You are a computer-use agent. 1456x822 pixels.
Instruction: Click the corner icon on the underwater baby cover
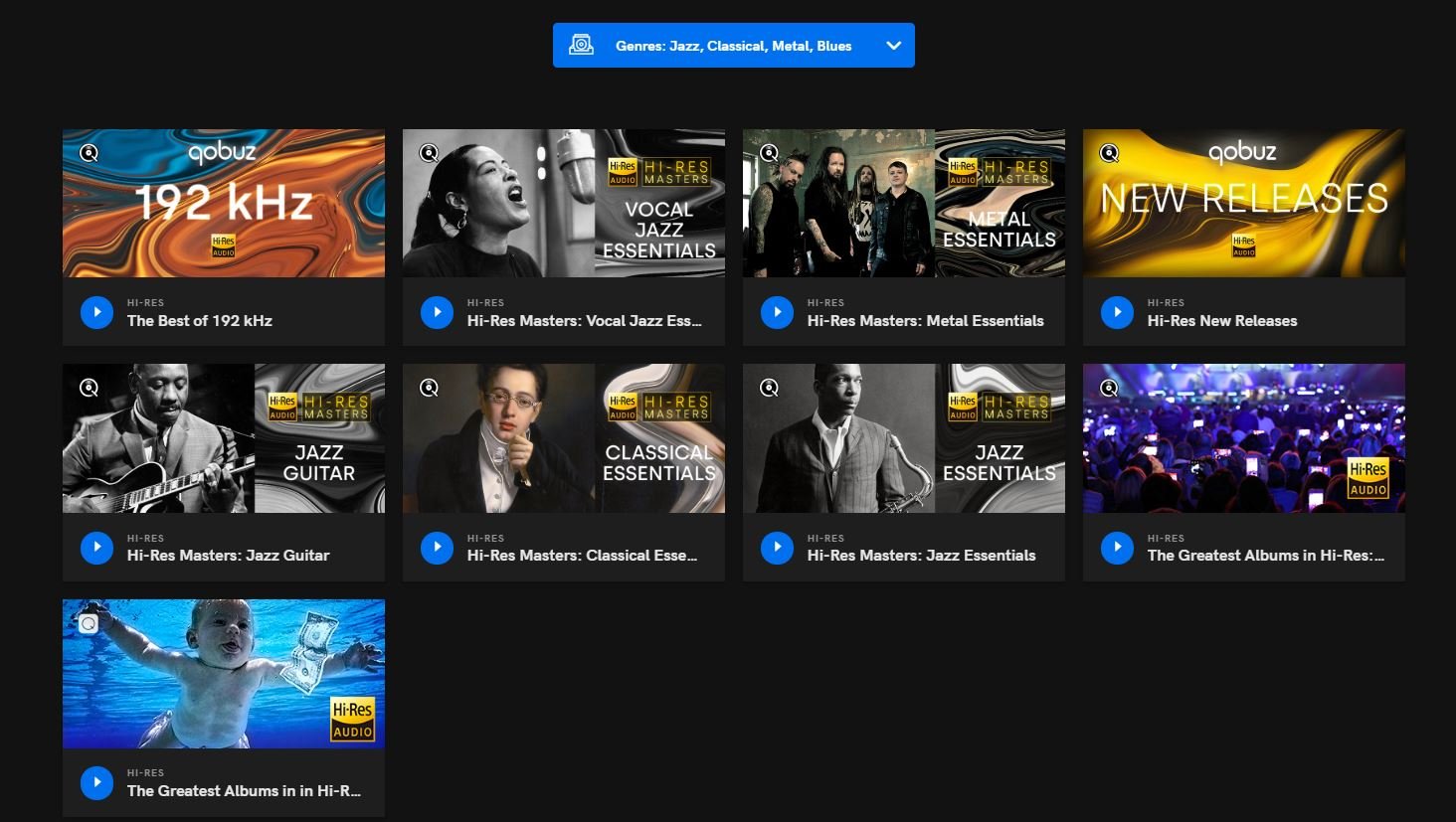pos(89,623)
